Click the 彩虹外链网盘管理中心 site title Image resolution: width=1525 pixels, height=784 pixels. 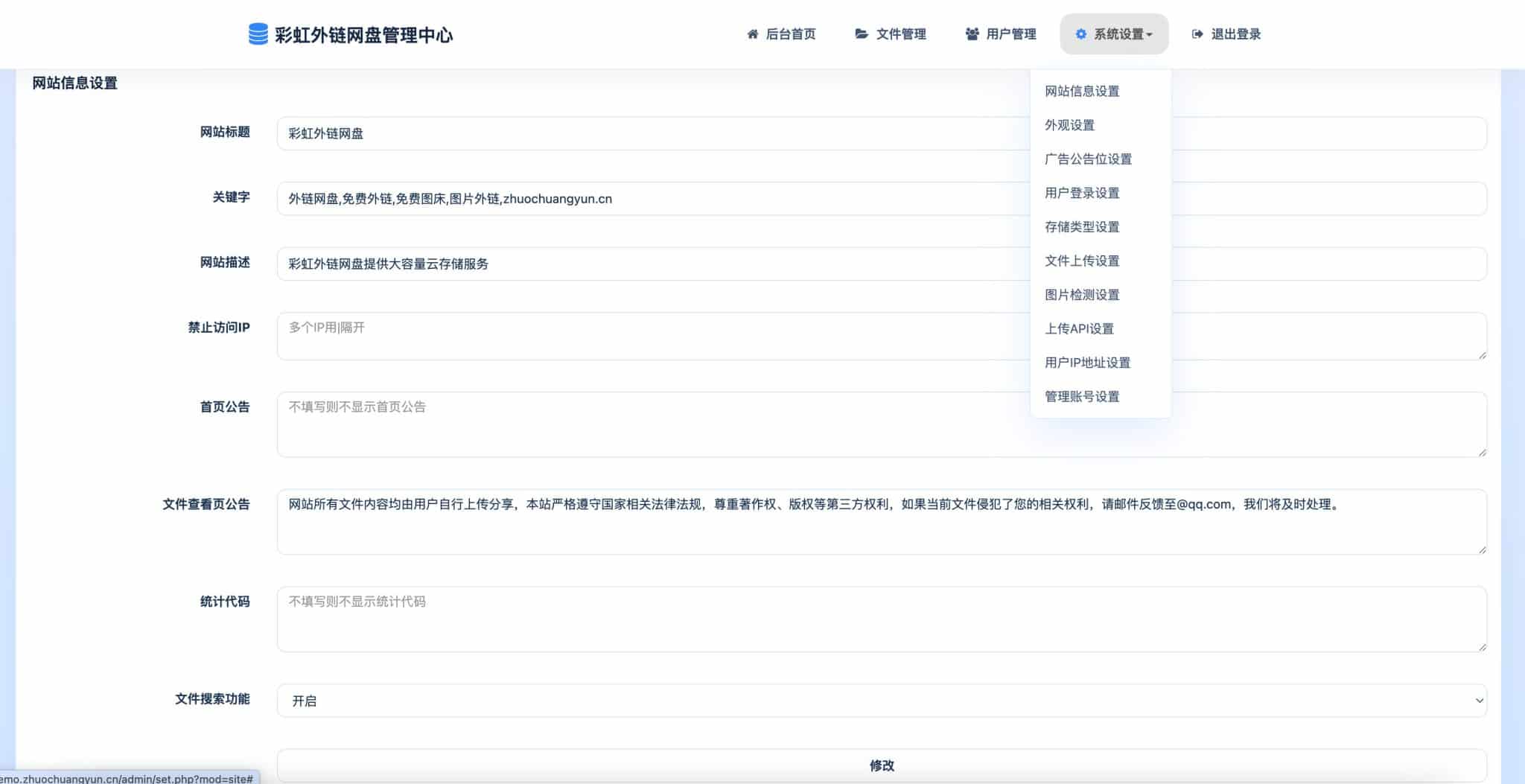[x=363, y=35]
